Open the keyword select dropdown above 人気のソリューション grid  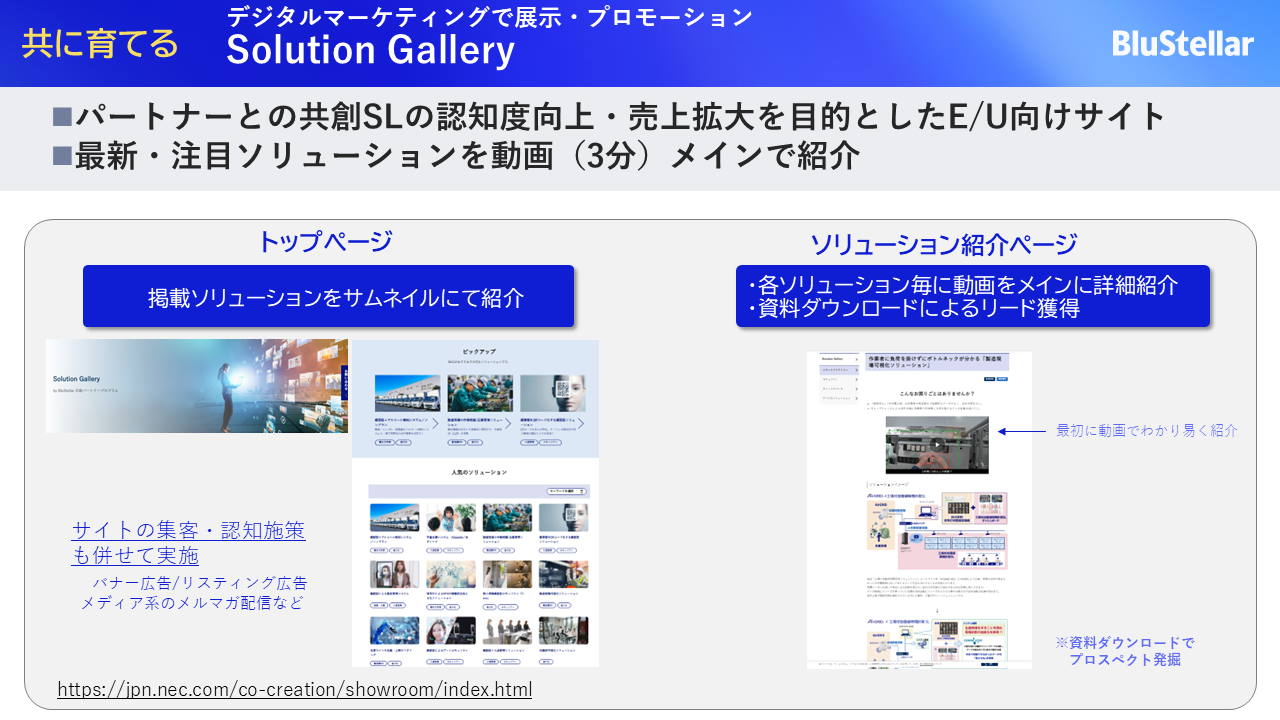(568, 491)
